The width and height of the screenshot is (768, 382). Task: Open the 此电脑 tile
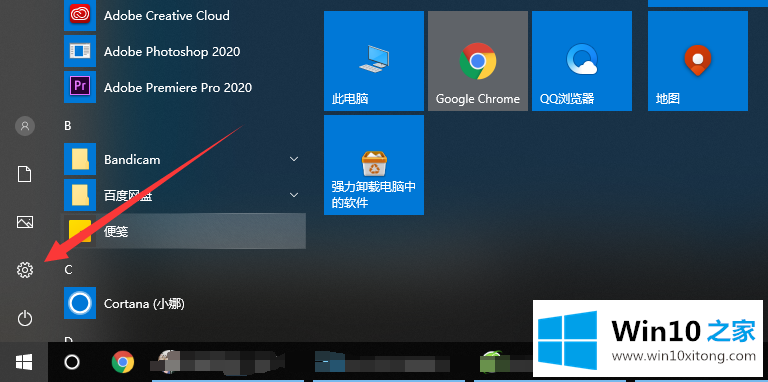(374, 61)
